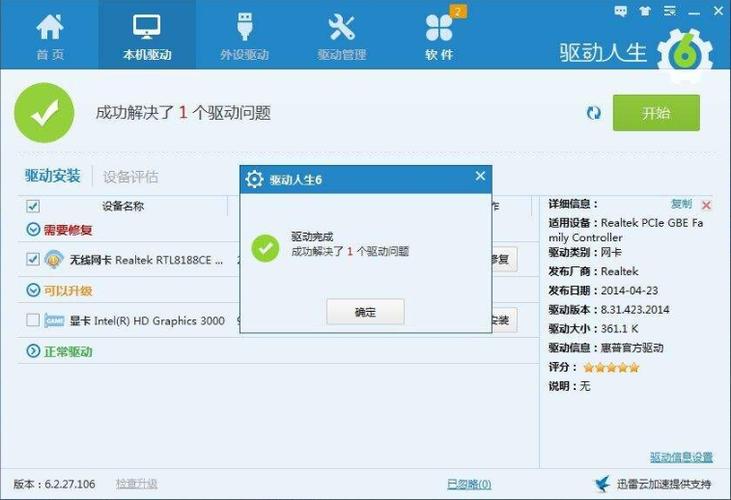Click the dialog green checkmark icon

(x=265, y=248)
